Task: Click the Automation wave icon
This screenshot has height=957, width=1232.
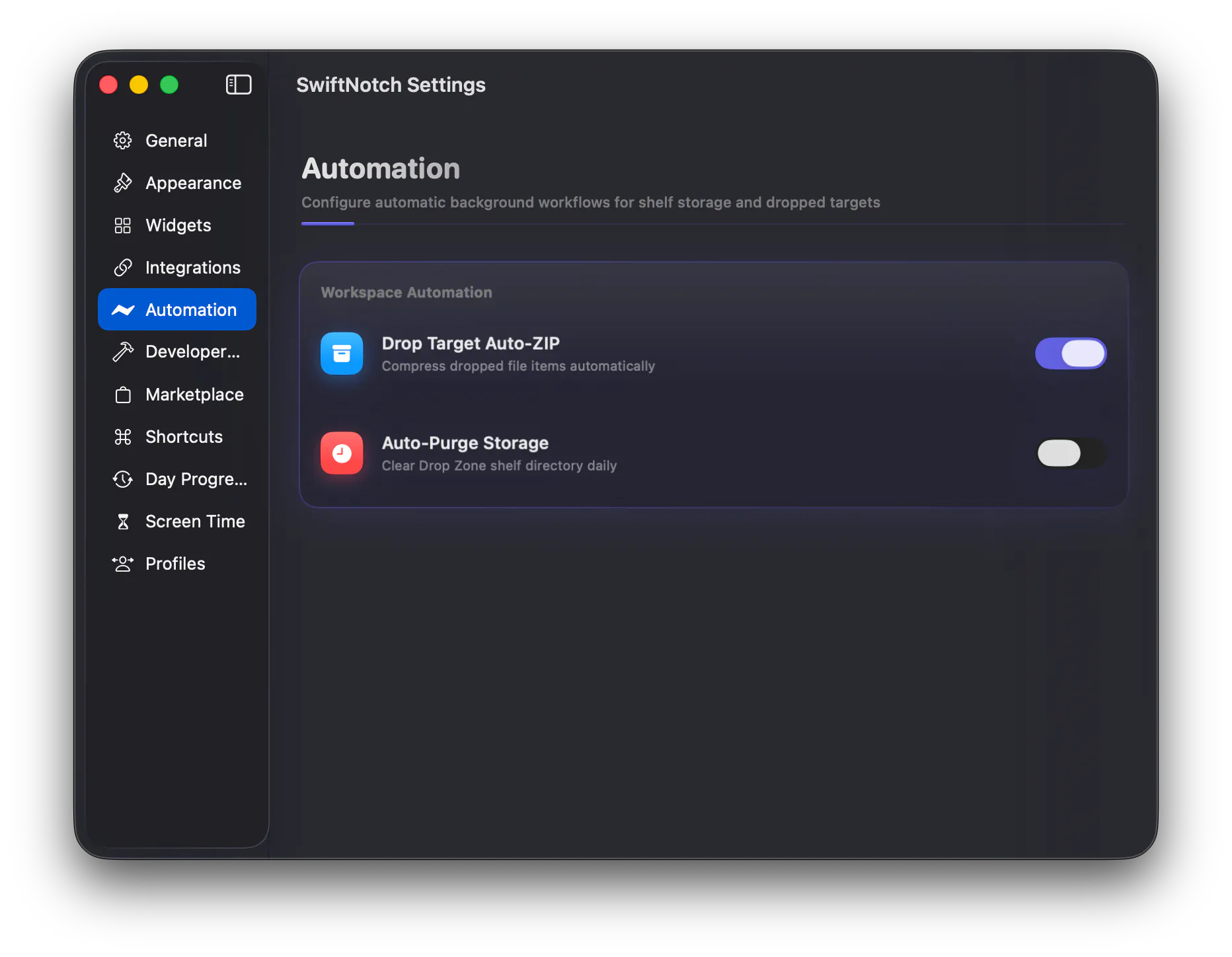Action: tap(123, 310)
